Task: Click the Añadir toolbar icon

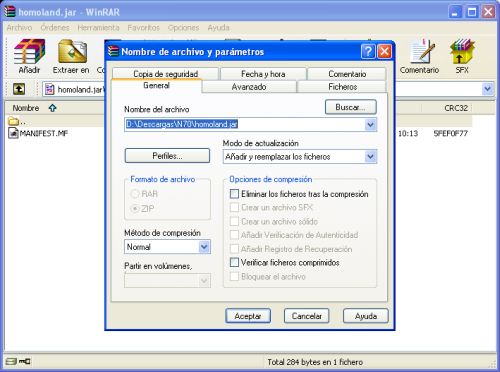Action: [29, 52]
